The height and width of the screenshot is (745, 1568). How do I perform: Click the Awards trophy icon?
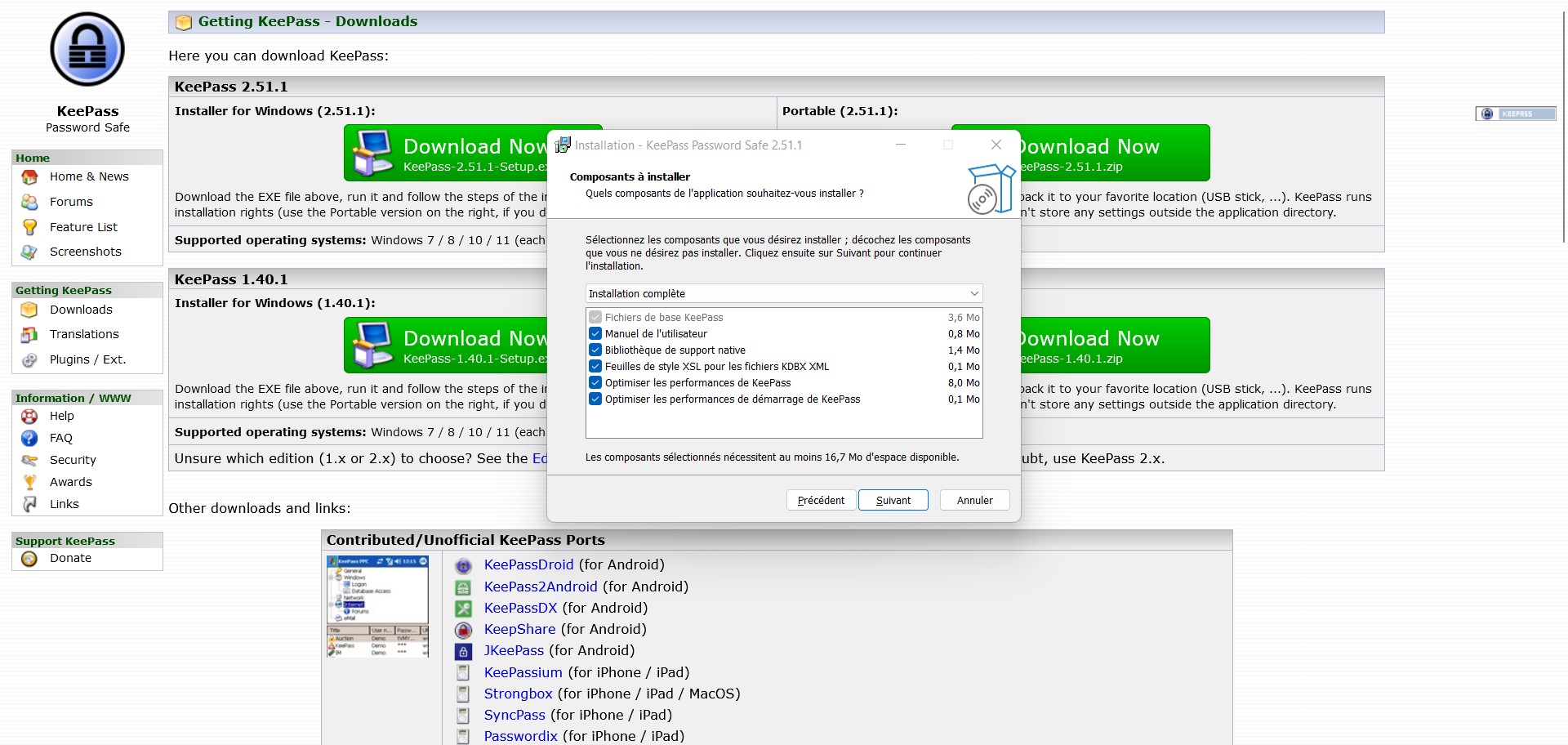29,482
